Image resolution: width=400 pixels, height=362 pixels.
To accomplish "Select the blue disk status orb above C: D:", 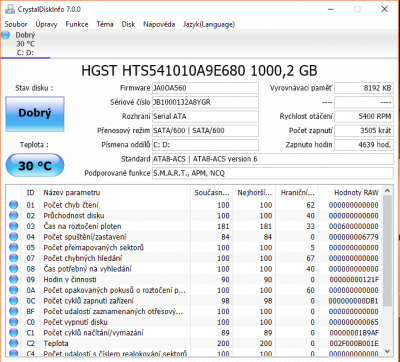I will click(6, 35).
